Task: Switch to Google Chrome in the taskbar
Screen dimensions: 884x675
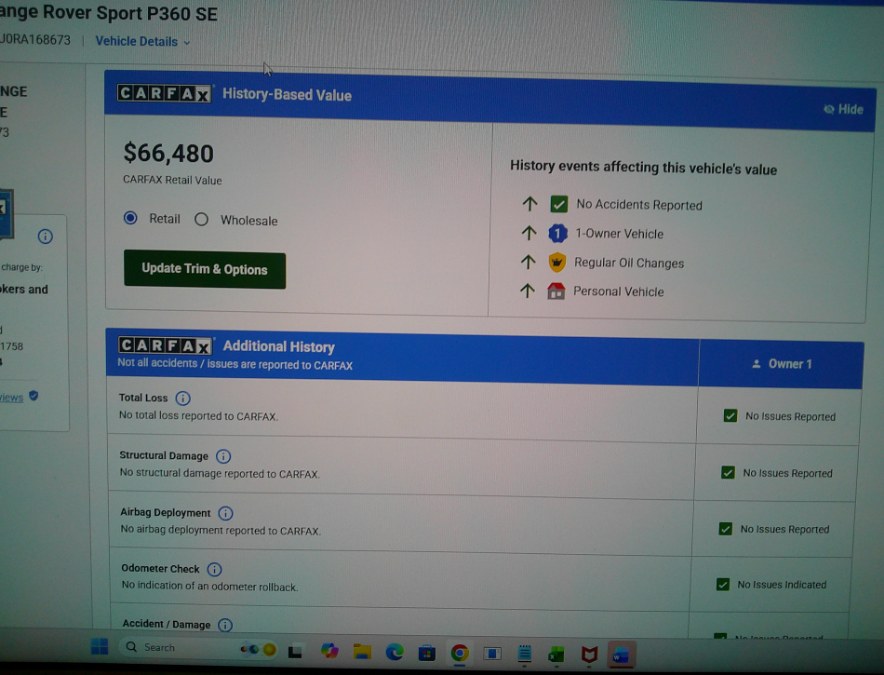Action: pyautogui.click(x=459, y=653)
